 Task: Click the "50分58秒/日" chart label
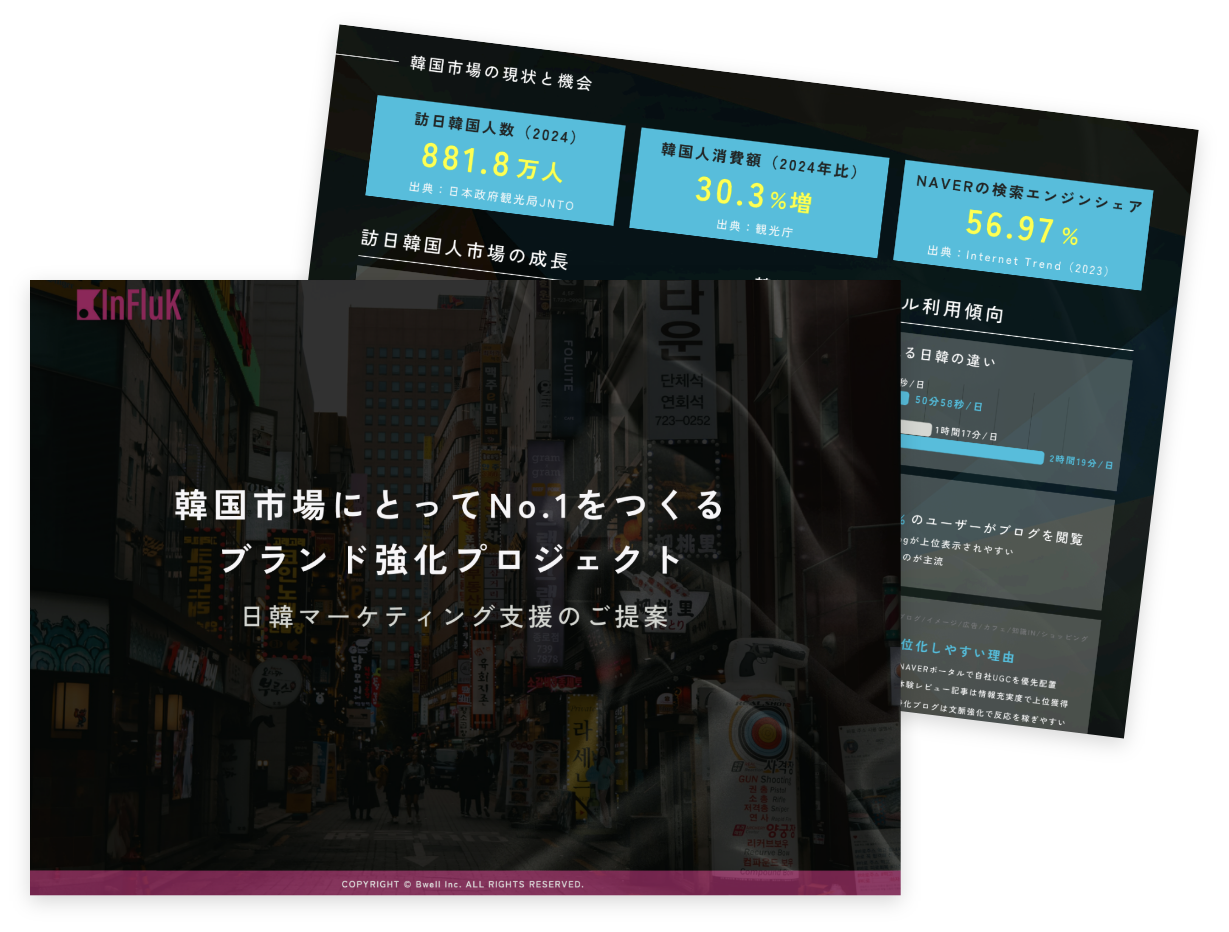point(949,403)
